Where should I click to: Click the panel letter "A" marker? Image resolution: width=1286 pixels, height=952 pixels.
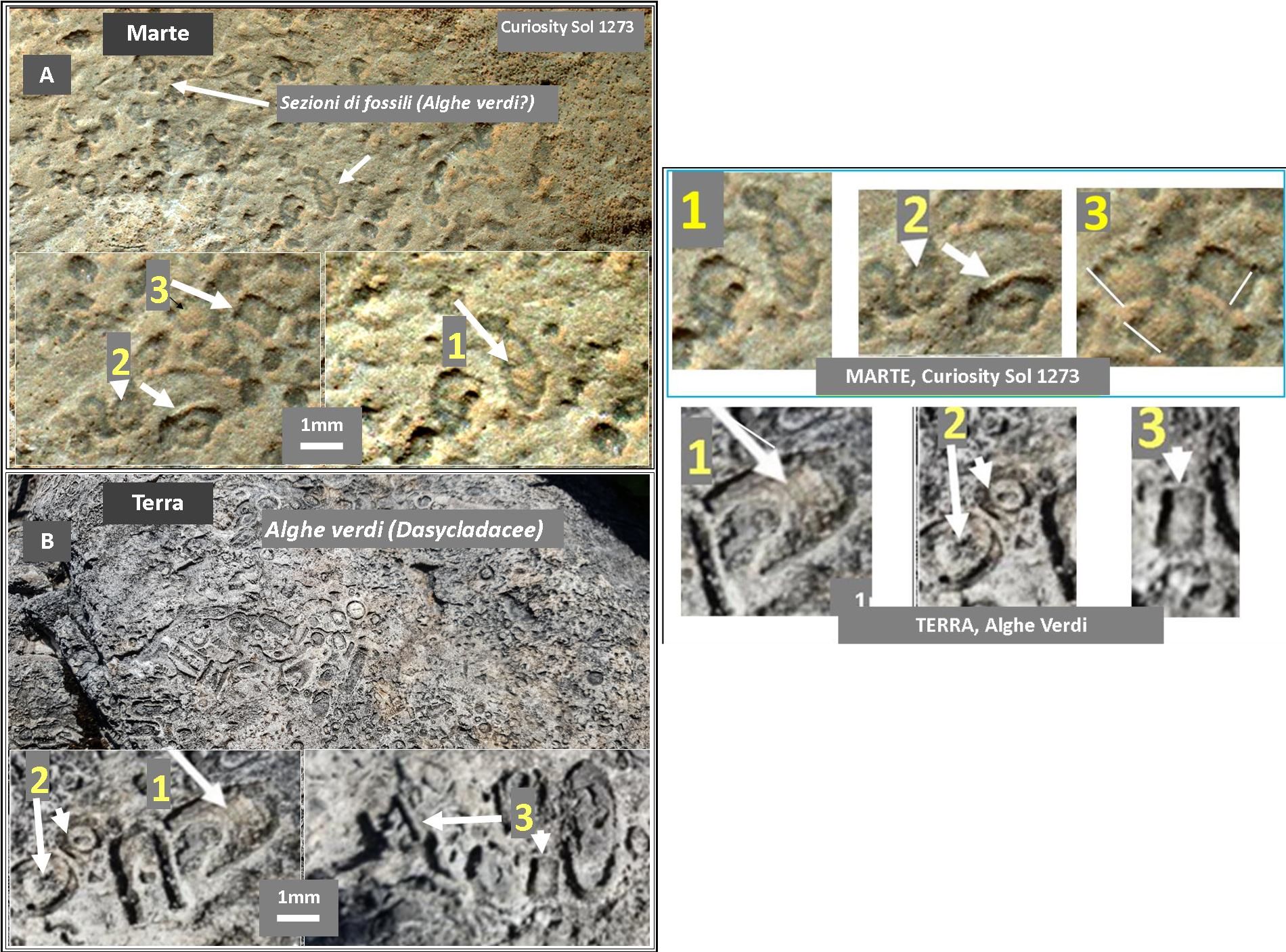click(47, 74)
